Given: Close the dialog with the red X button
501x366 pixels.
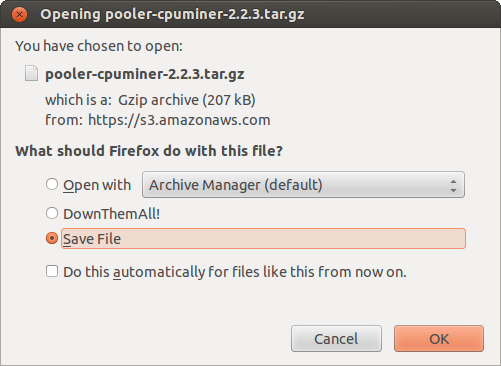Looking at the screenshot, I should pyautogui.click(x=19, y=15).
